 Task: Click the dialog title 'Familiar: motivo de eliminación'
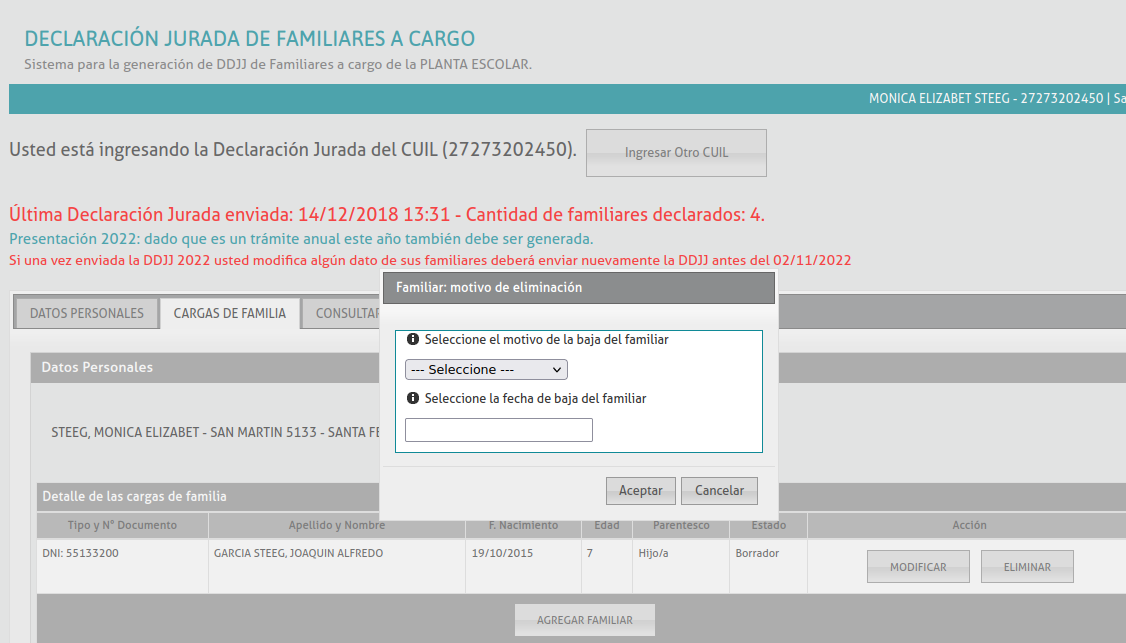tap(489, 287)
